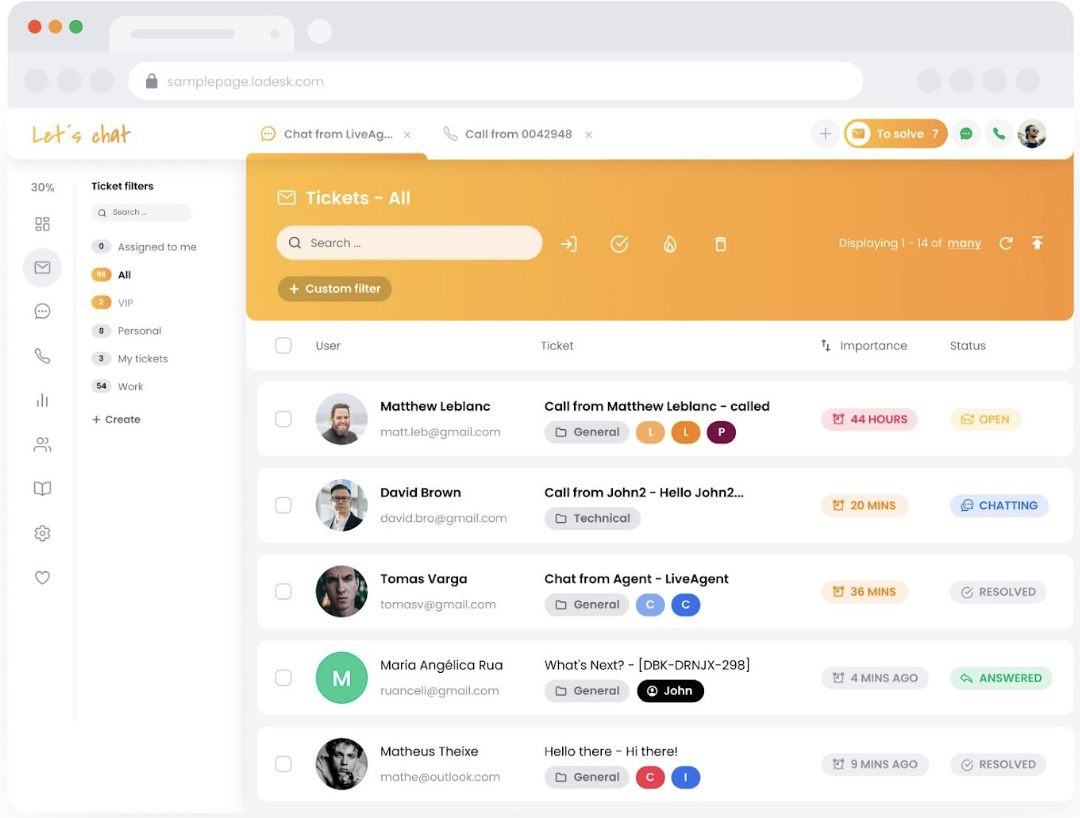Viewport: 1080px width, 818px height.
Task: Click the browser address bar
Action: pyautogui.click(x=496, y=81)
